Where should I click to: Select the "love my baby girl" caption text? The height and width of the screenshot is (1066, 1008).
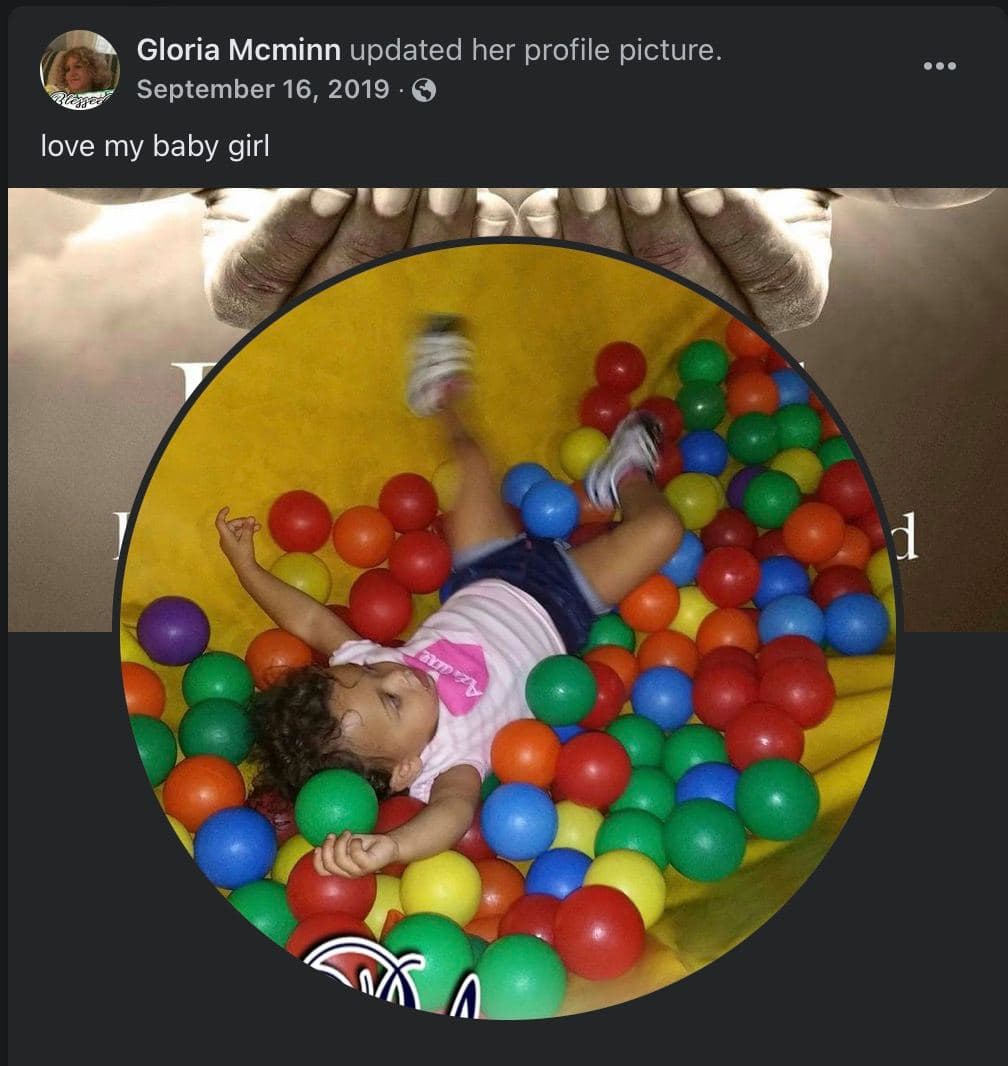(x=155, y=146)
